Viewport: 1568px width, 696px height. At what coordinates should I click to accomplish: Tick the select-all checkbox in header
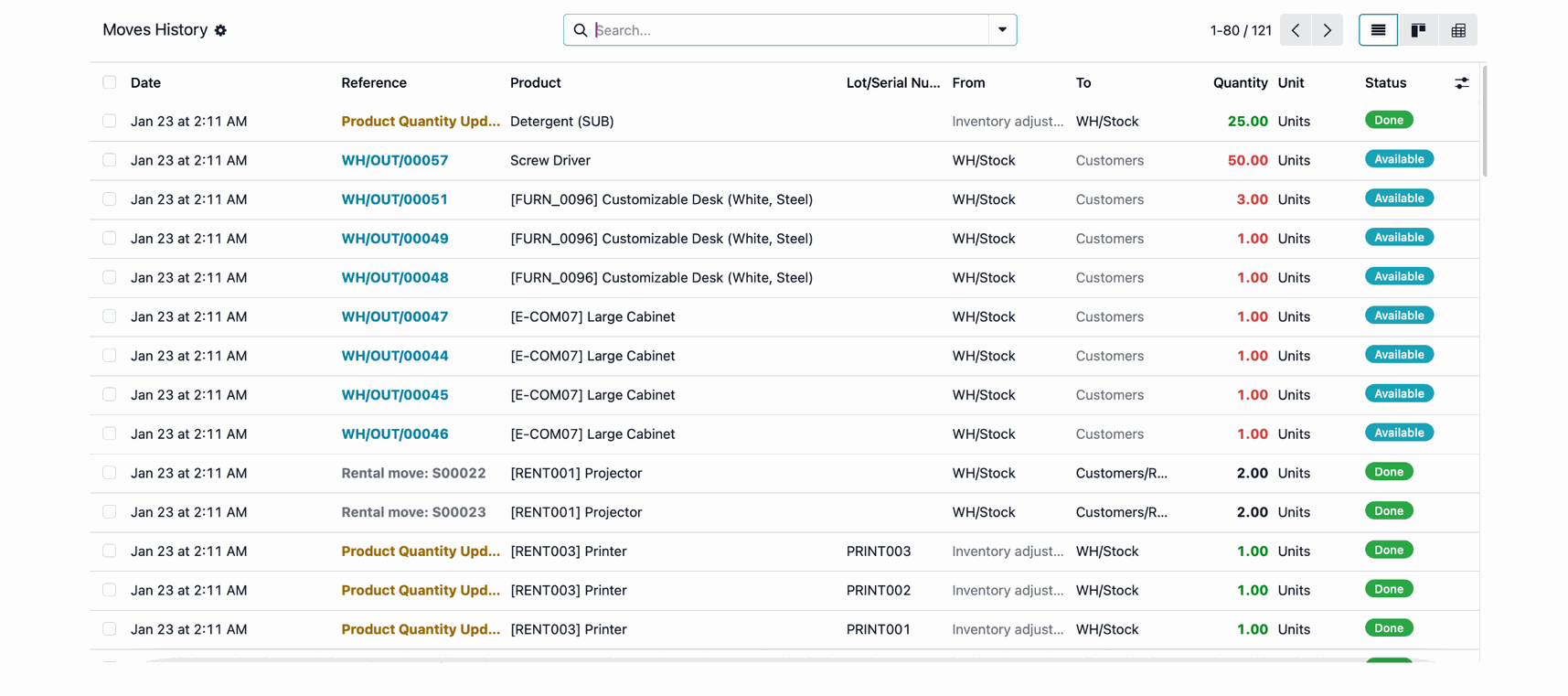coord(110,82)
